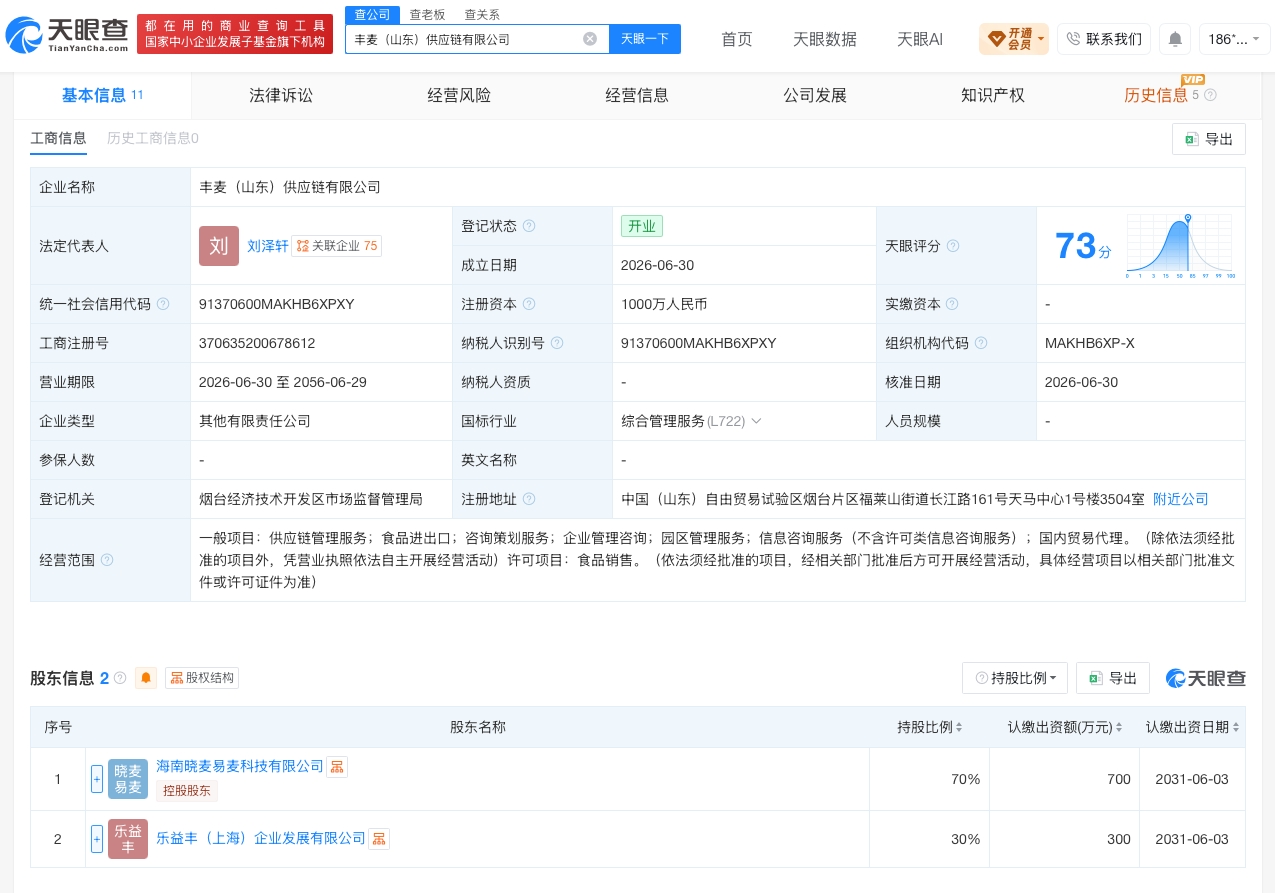Image resolution: width=1275 pixels, height=893 pixels.
Task: Sort by the 认缴出资额(万元) column
Action: click(1064, 727)
